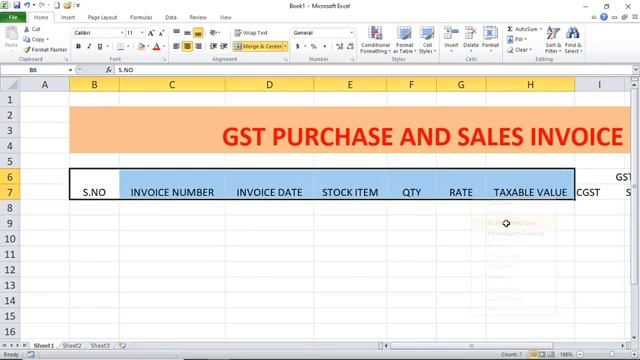Click the Fill Color bucket icon
This screenshot has height=360, width=640.
point(141,47)
